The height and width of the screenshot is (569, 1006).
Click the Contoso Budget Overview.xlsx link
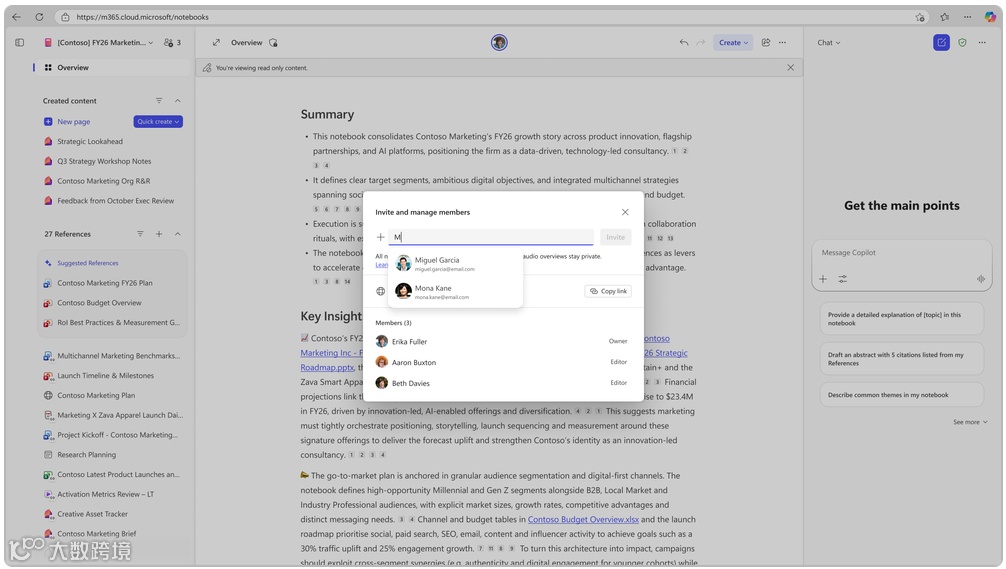click(x=583, y=520)
